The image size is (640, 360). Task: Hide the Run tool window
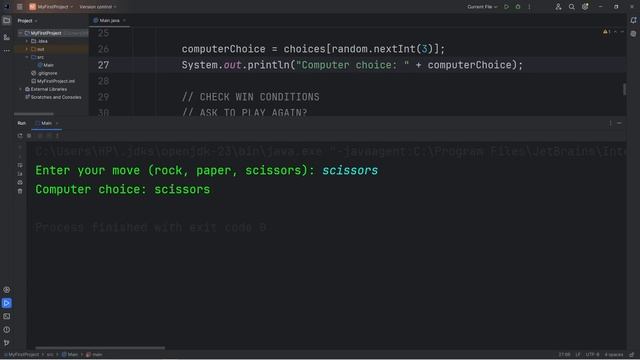(619, 123)
